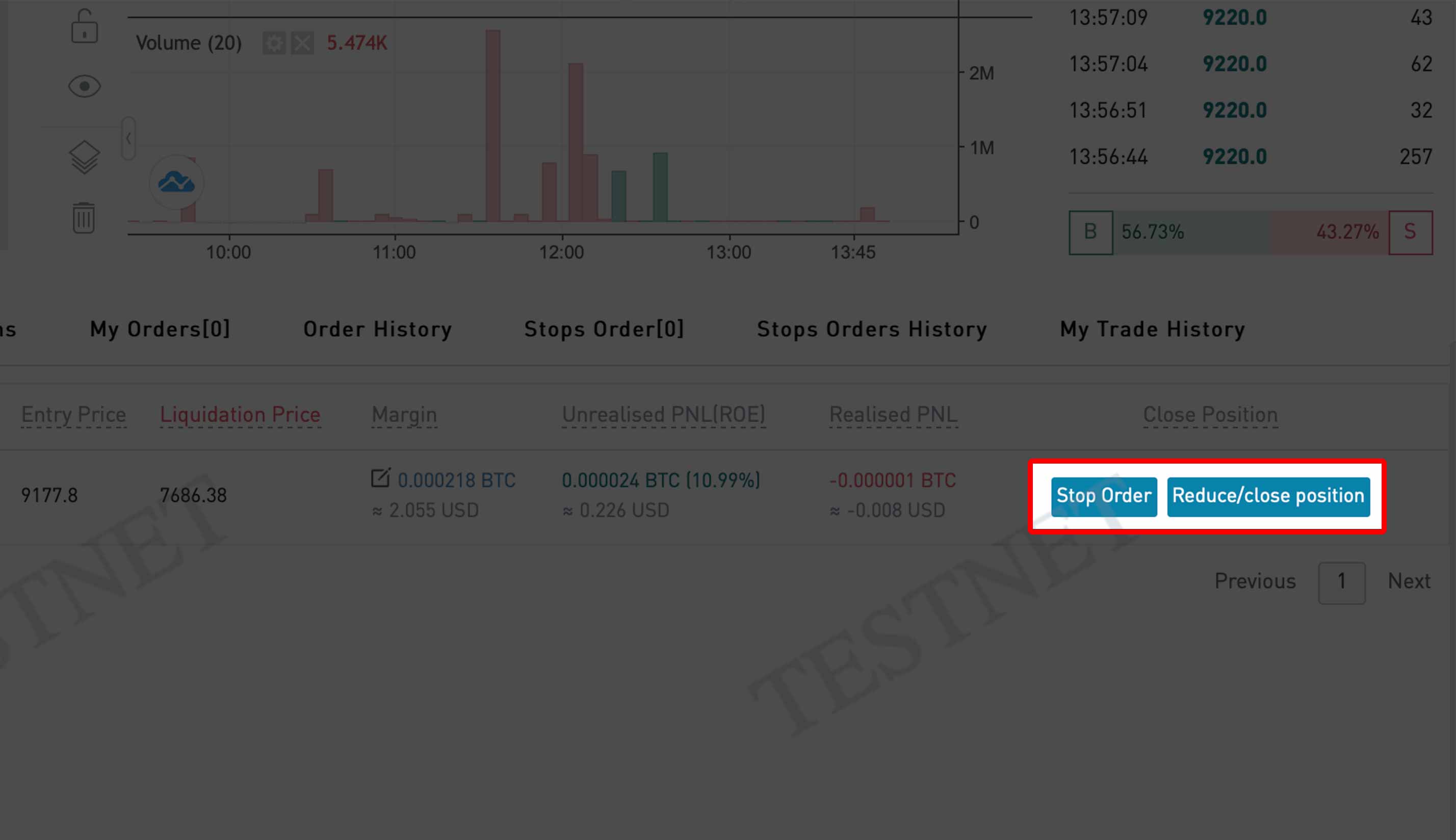Open Volume indicator settings gear
Viewport: 1456px width, 840px height.
tap(274, 43)
